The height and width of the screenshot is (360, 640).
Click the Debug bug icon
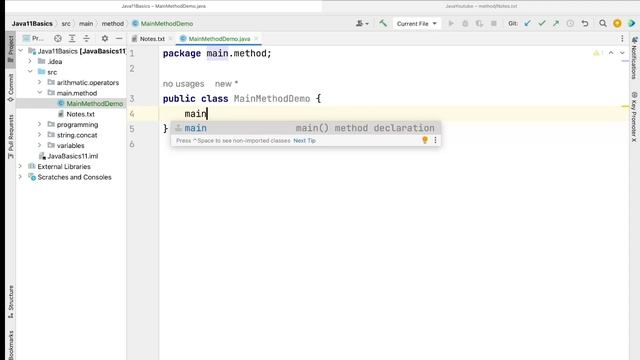(x=465, y=24)
